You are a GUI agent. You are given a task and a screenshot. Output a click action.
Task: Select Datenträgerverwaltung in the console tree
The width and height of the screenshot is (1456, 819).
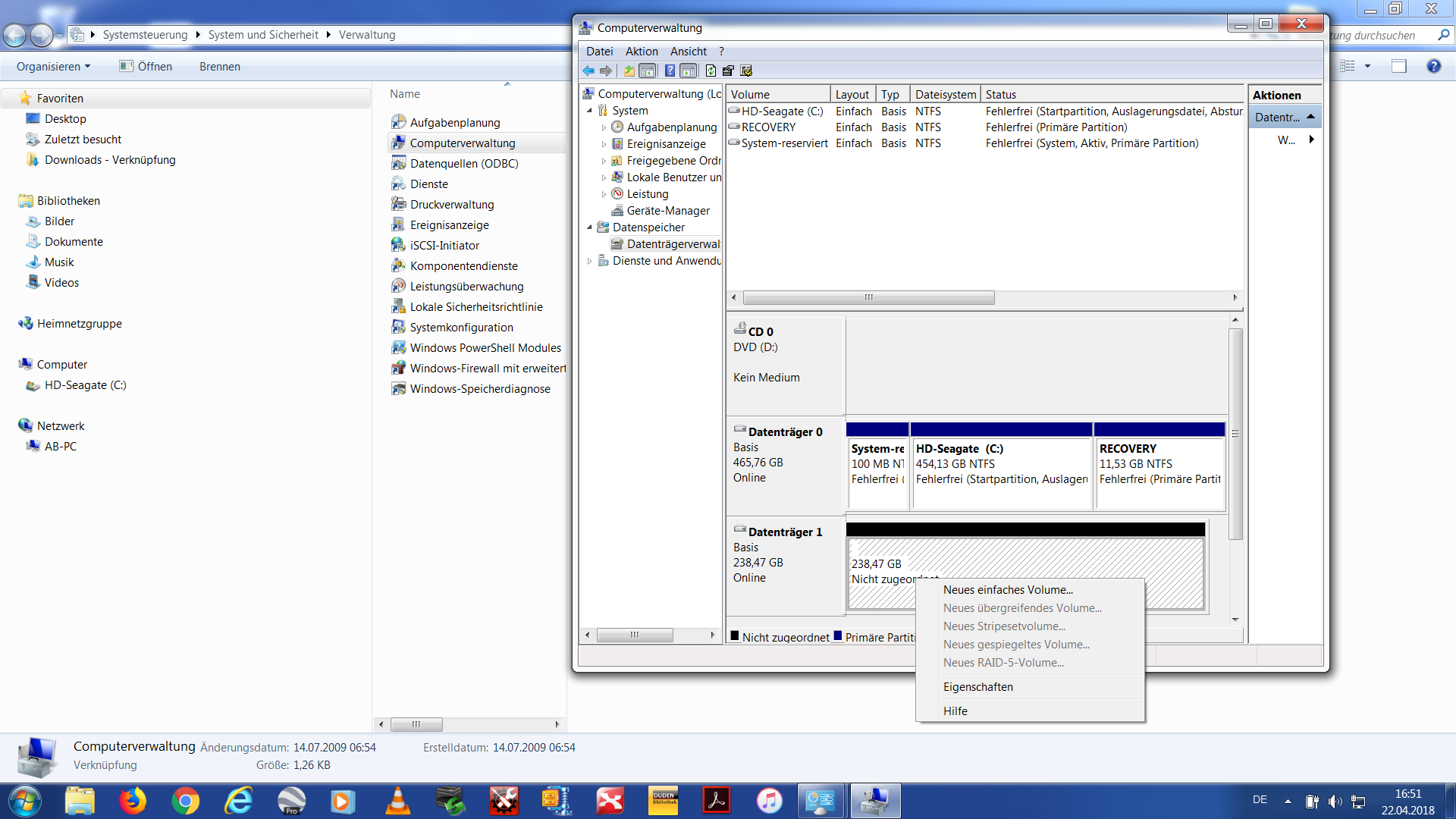click(673, 244)
